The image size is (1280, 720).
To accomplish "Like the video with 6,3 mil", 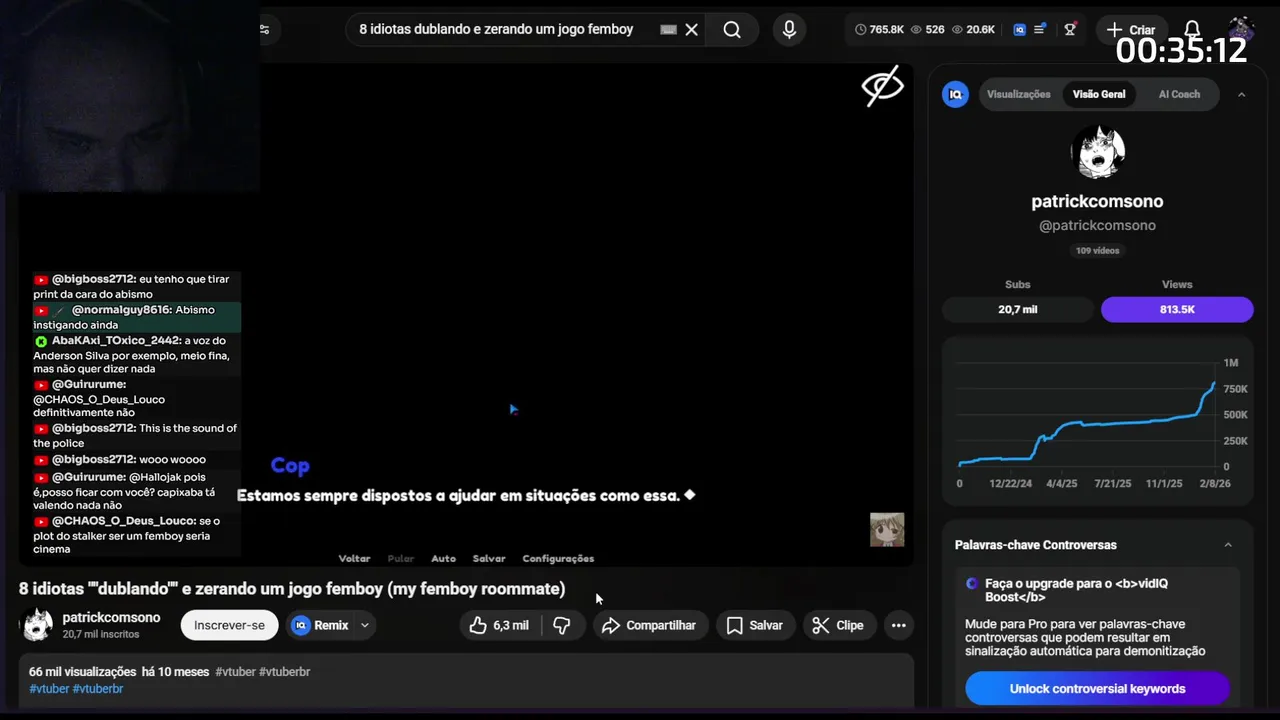I will [x=498, y=625].
